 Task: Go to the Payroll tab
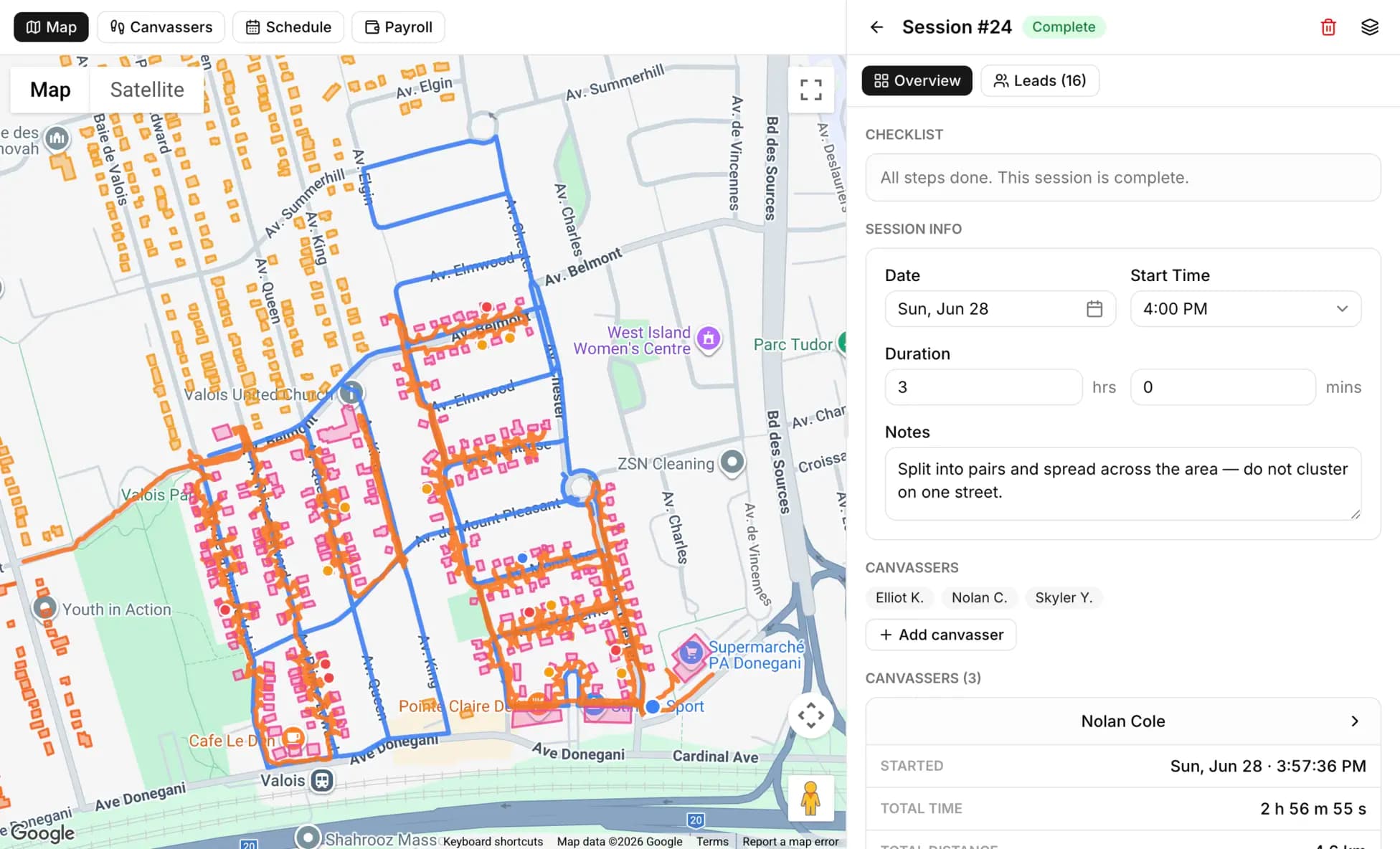click(x=398, y=27)
